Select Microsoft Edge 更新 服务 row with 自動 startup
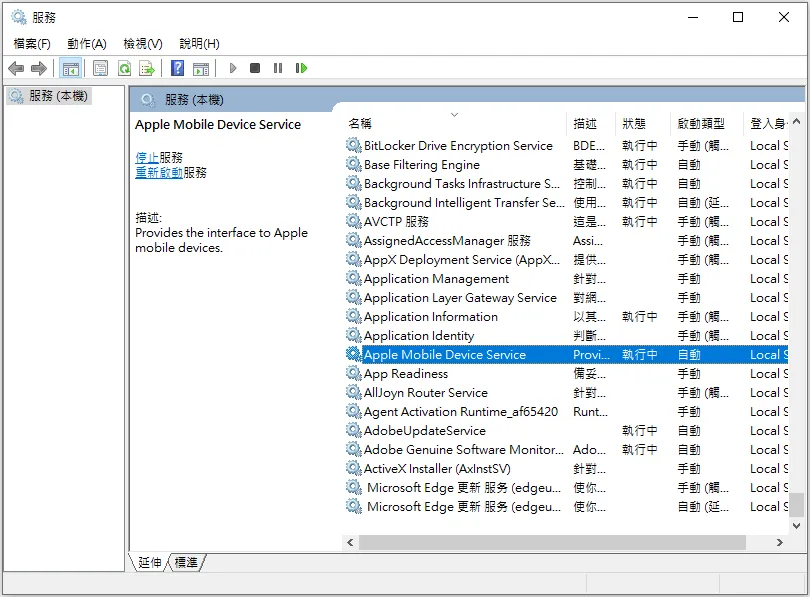This screenshot has height=597, width=810. (x=567, y=507)
